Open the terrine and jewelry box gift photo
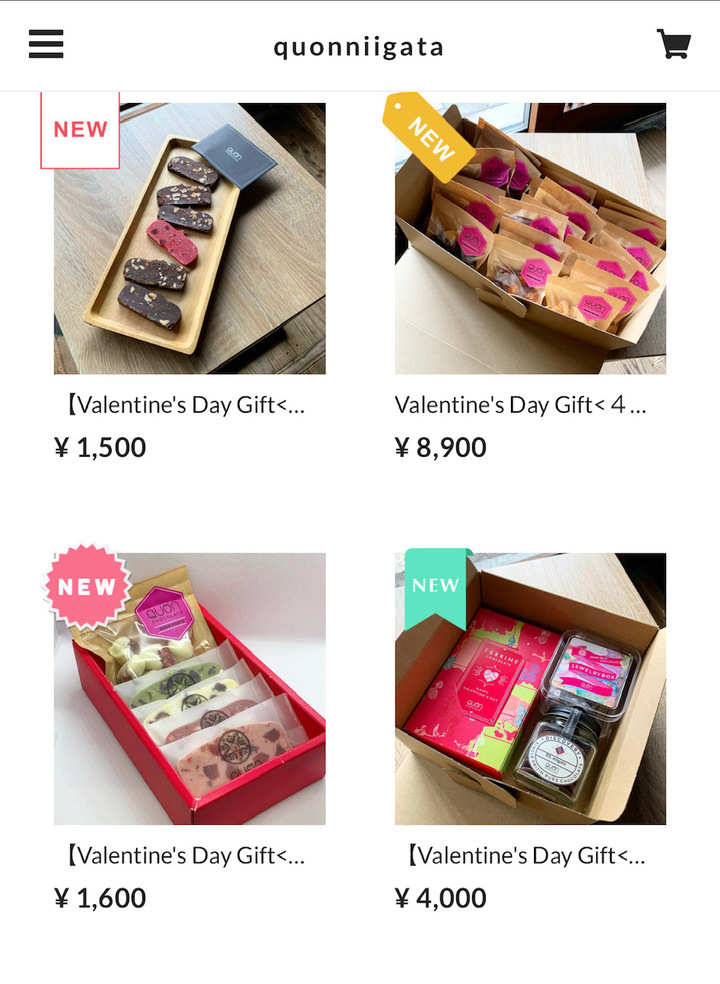The image size is (720, 984). click(x=530, y=688)
